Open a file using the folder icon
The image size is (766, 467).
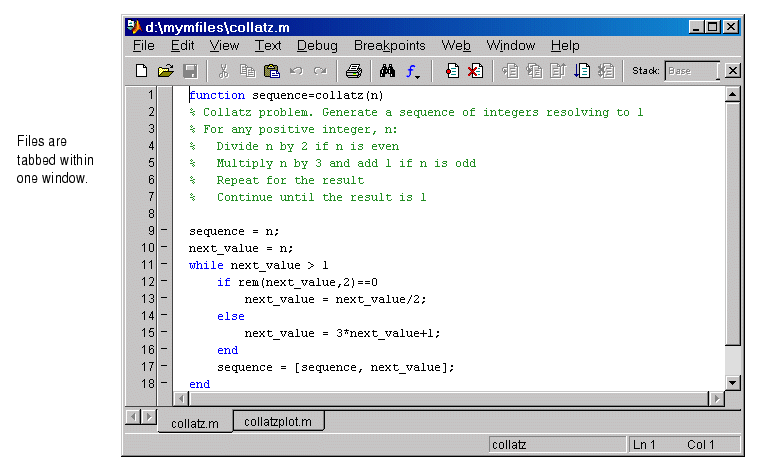pyautogui.click(x=166, y=71)
